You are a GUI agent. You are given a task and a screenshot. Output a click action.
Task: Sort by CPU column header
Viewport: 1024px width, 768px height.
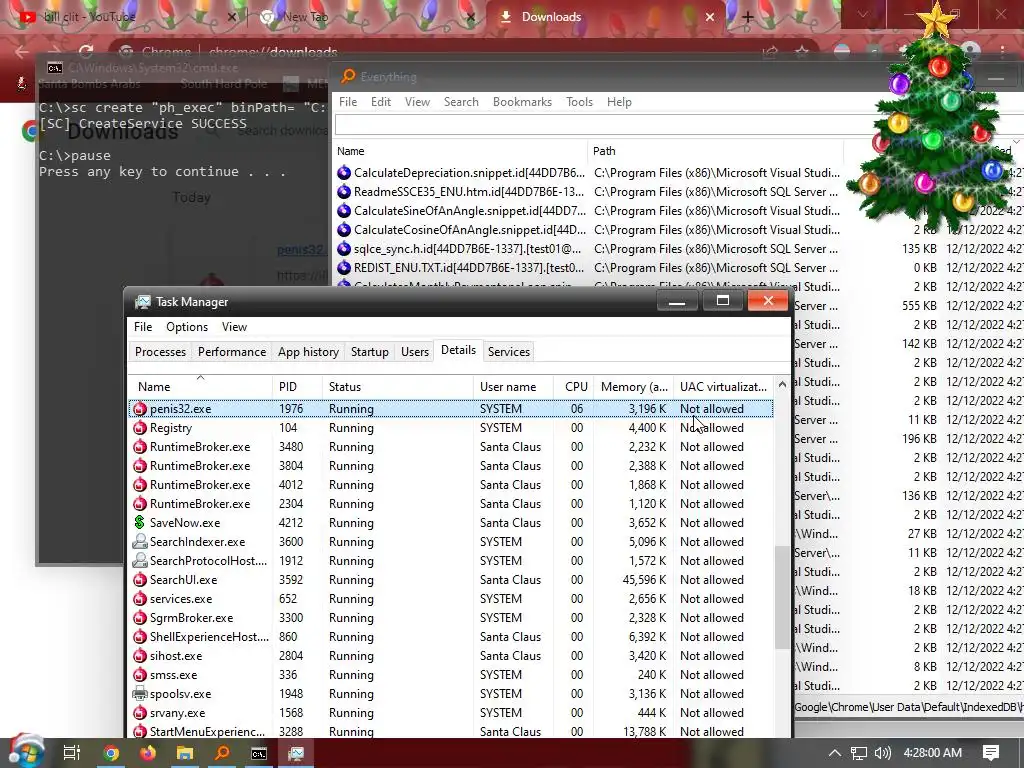pos(575,387)
